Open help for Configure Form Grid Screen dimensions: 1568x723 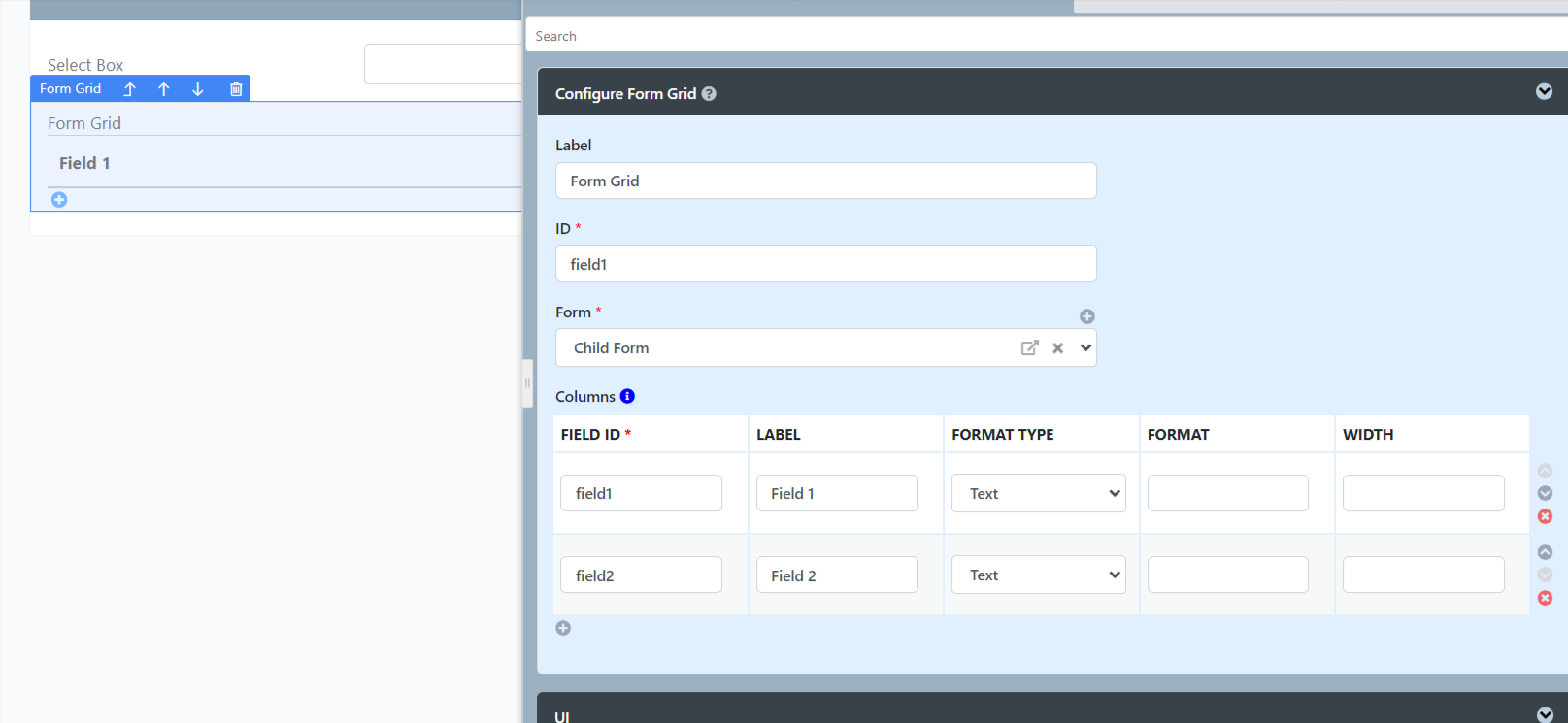point(709,94)
